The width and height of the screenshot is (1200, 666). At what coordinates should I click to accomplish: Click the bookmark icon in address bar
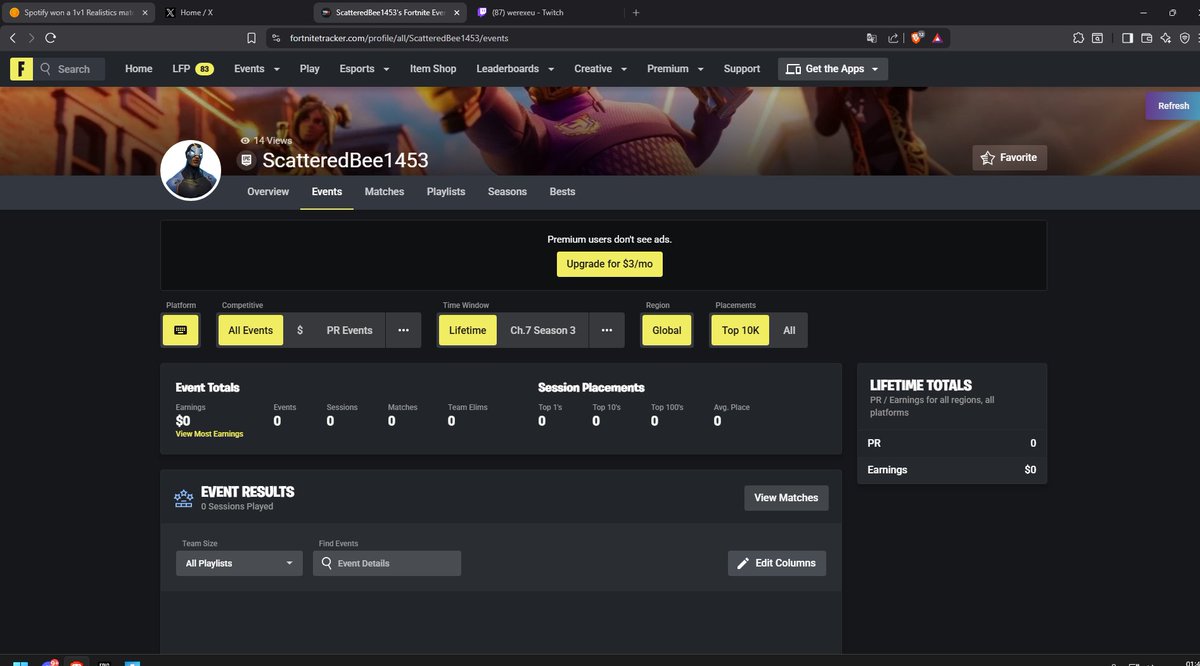pos(252,37)
